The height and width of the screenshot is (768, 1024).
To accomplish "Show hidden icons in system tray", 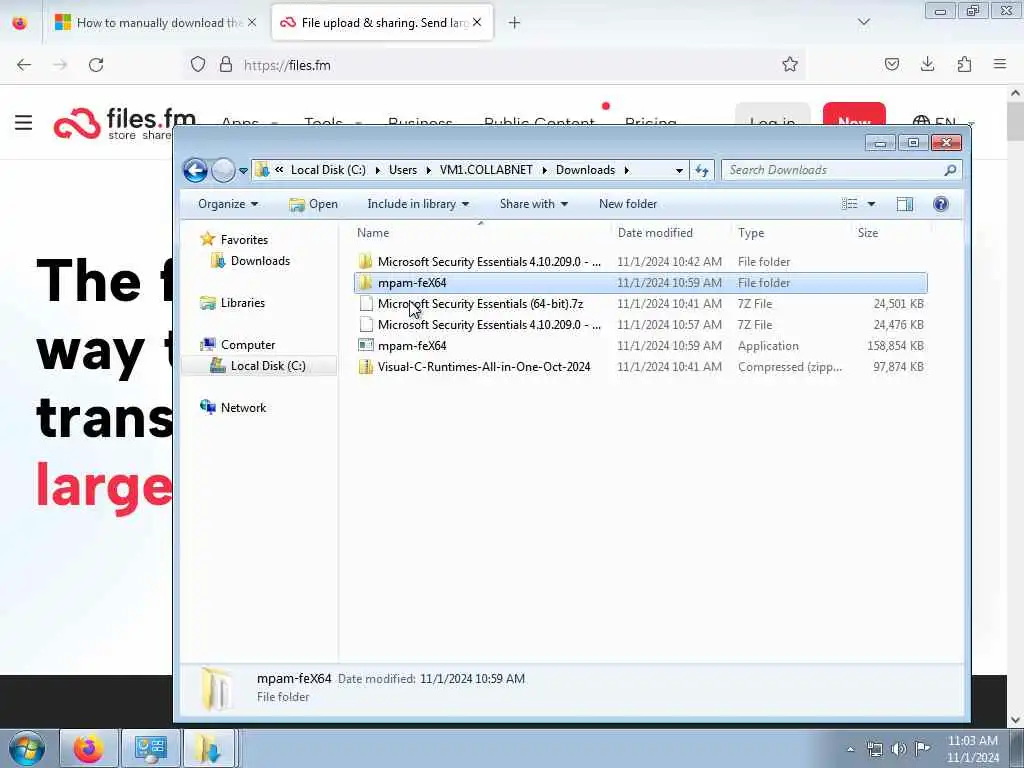I will click(850, 749).
